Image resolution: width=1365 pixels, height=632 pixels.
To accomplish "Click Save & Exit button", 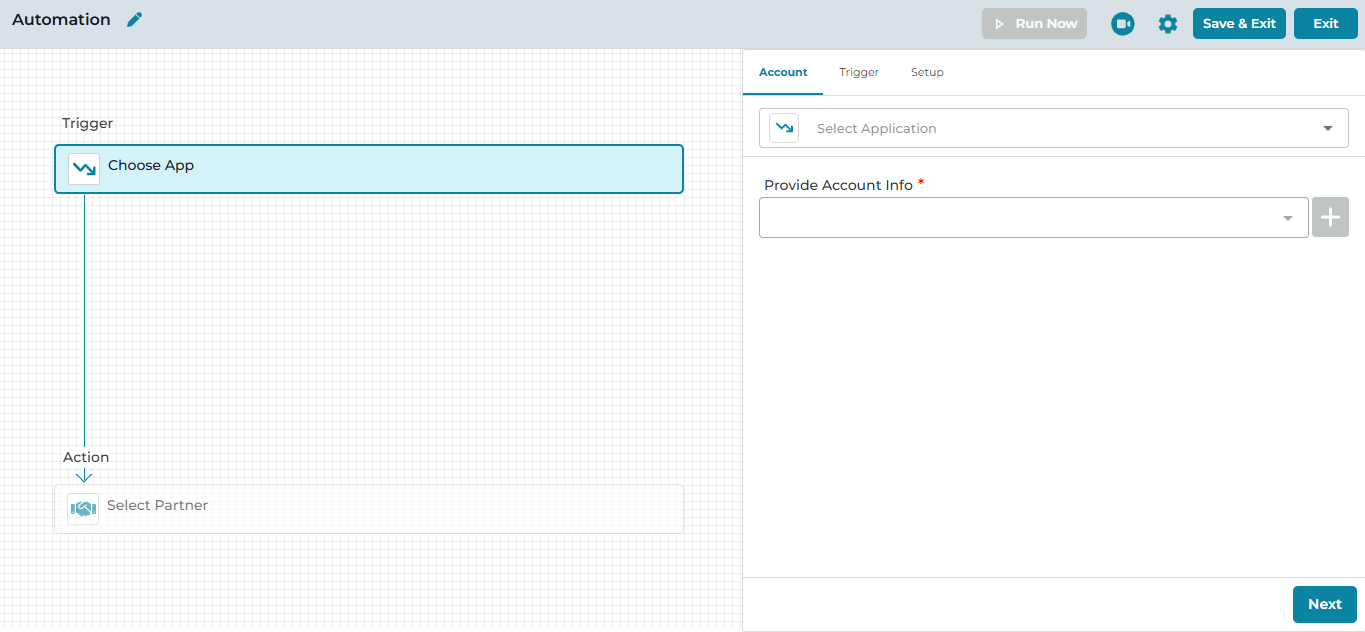I will coord(1239,24).
